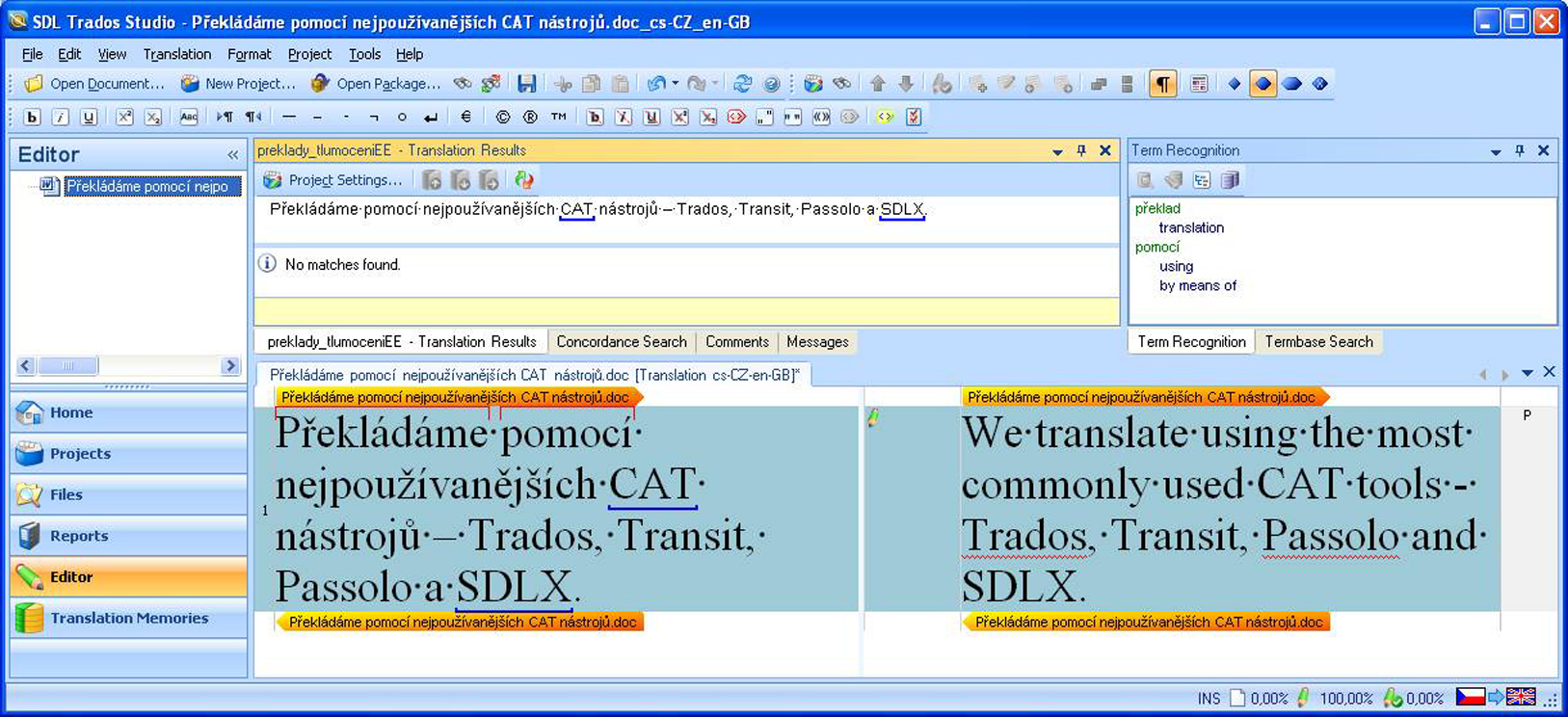The height and width of the screenshot is (717, 1568).
Task: Insert the registered ® symbol
Action: pos(530,117)
